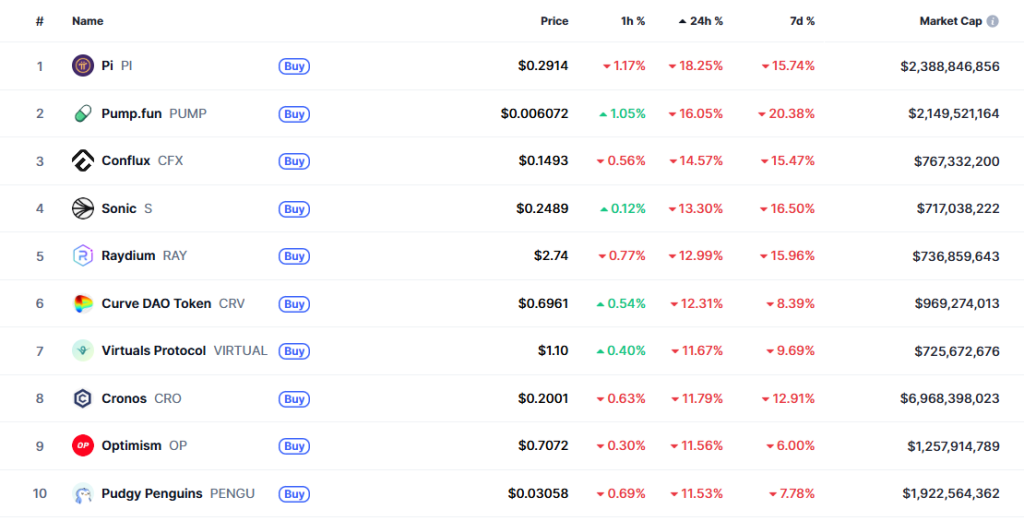Click the Sonic coin logo icon
1024x521 pixels.
83,209
